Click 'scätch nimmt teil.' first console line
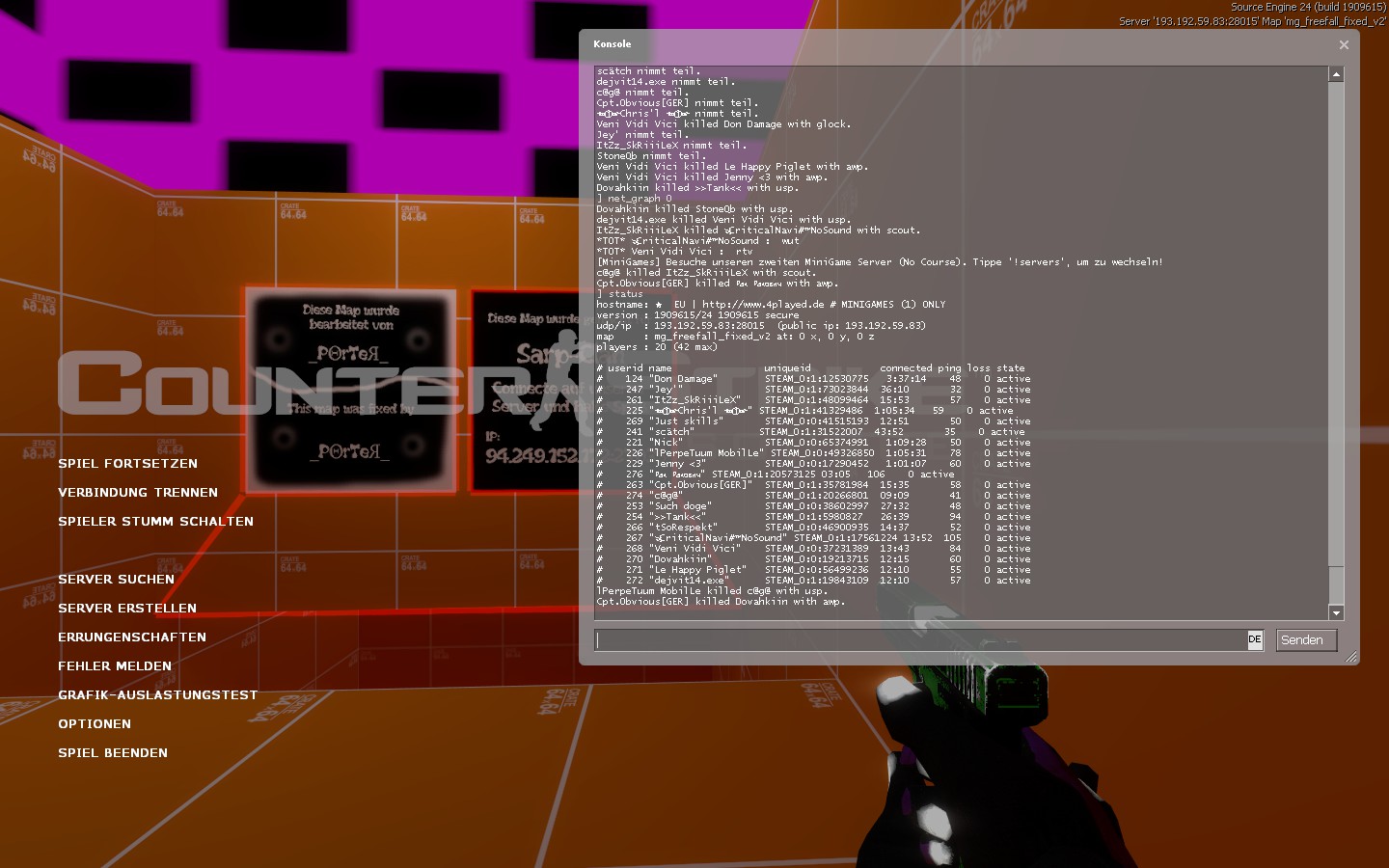 [x=648, y=71]
